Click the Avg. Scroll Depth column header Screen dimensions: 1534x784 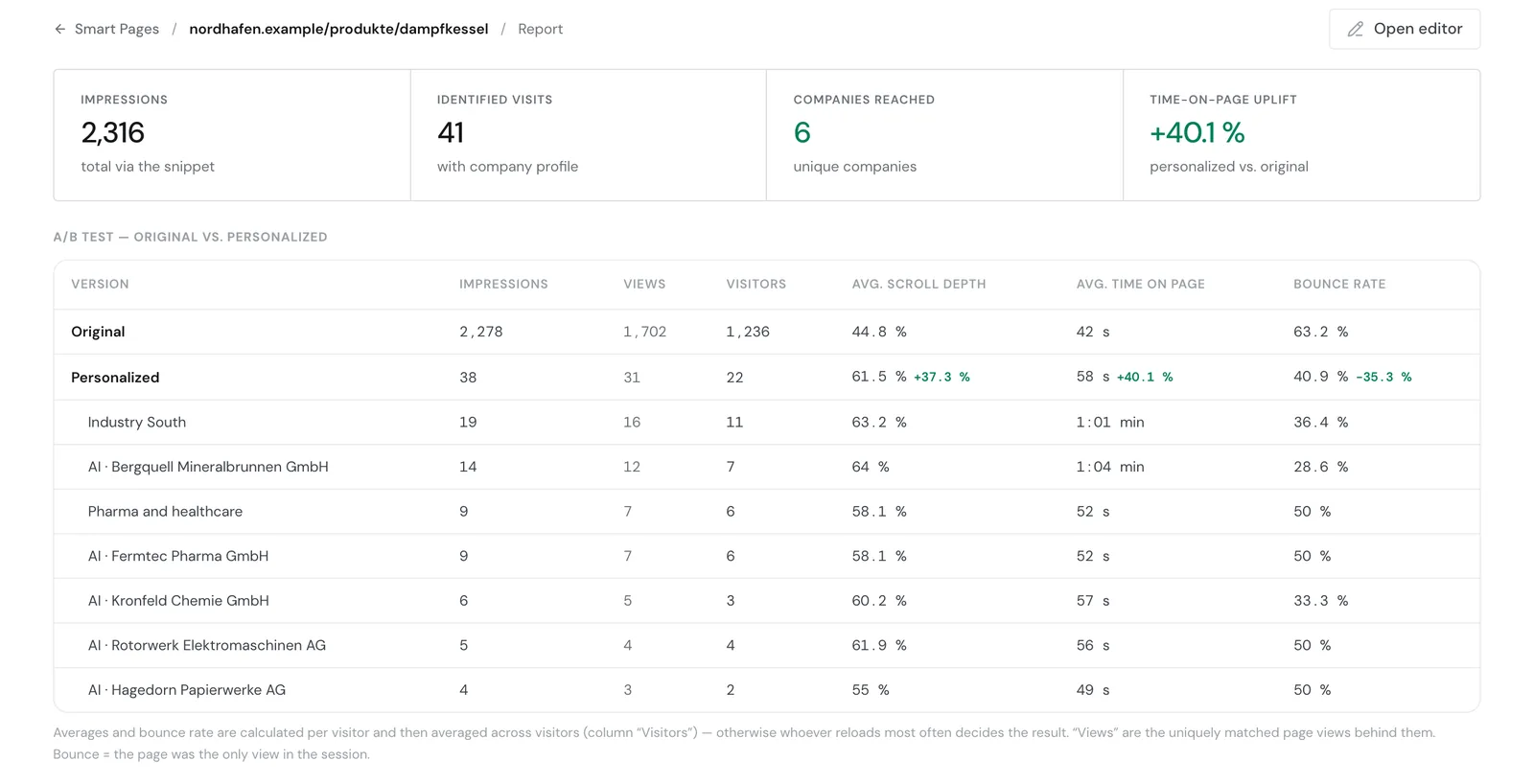pos(918,285)
